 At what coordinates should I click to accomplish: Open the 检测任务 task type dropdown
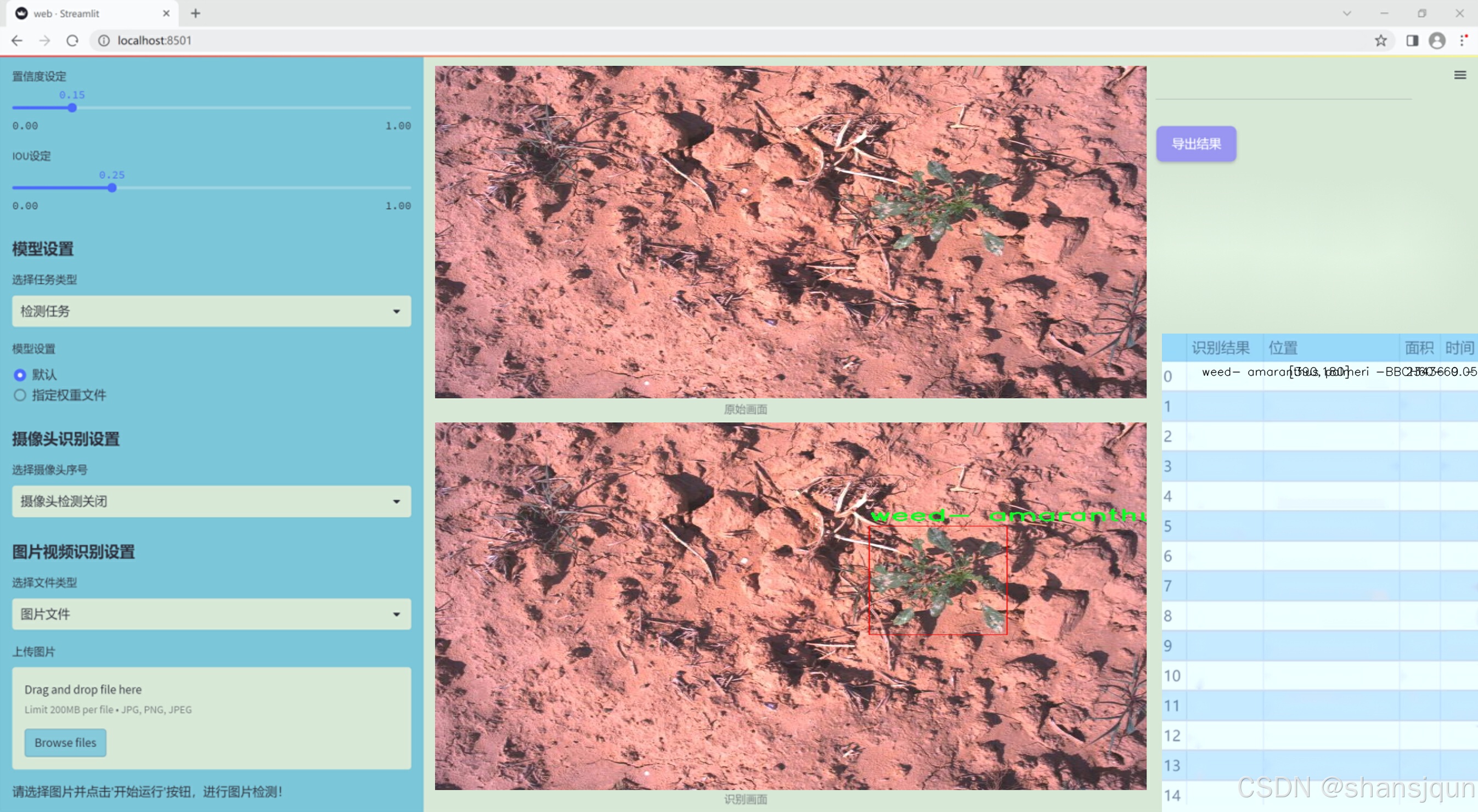[x=212, y=311]
